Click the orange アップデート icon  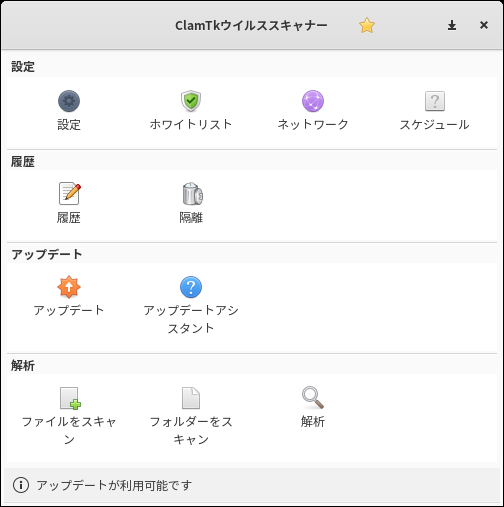coord(69,287)
